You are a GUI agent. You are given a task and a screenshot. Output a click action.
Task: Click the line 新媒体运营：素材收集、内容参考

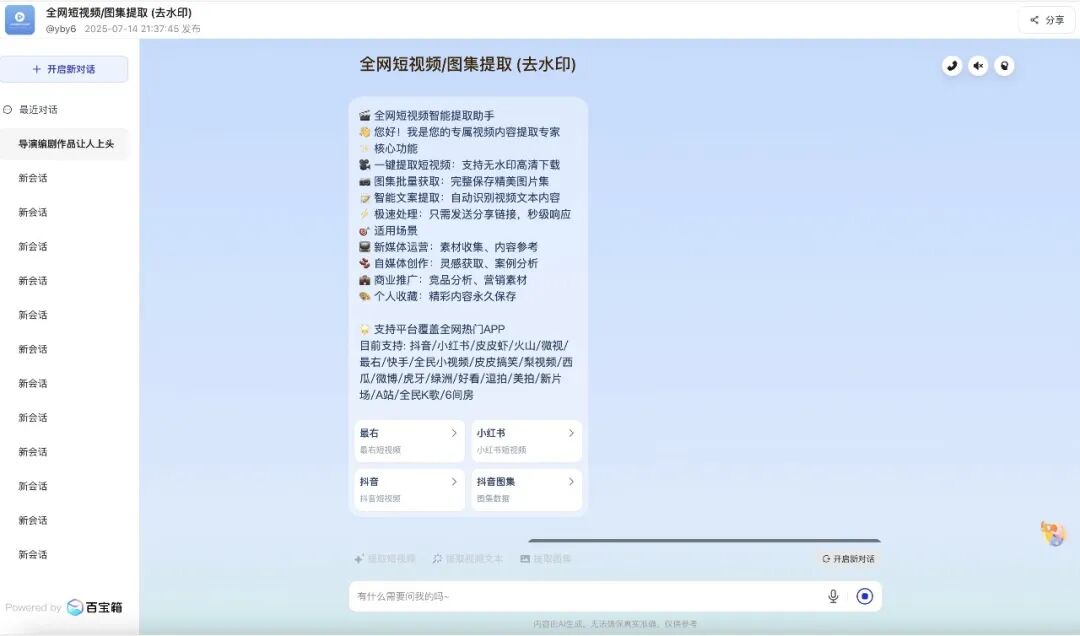(x=448, y=247)
